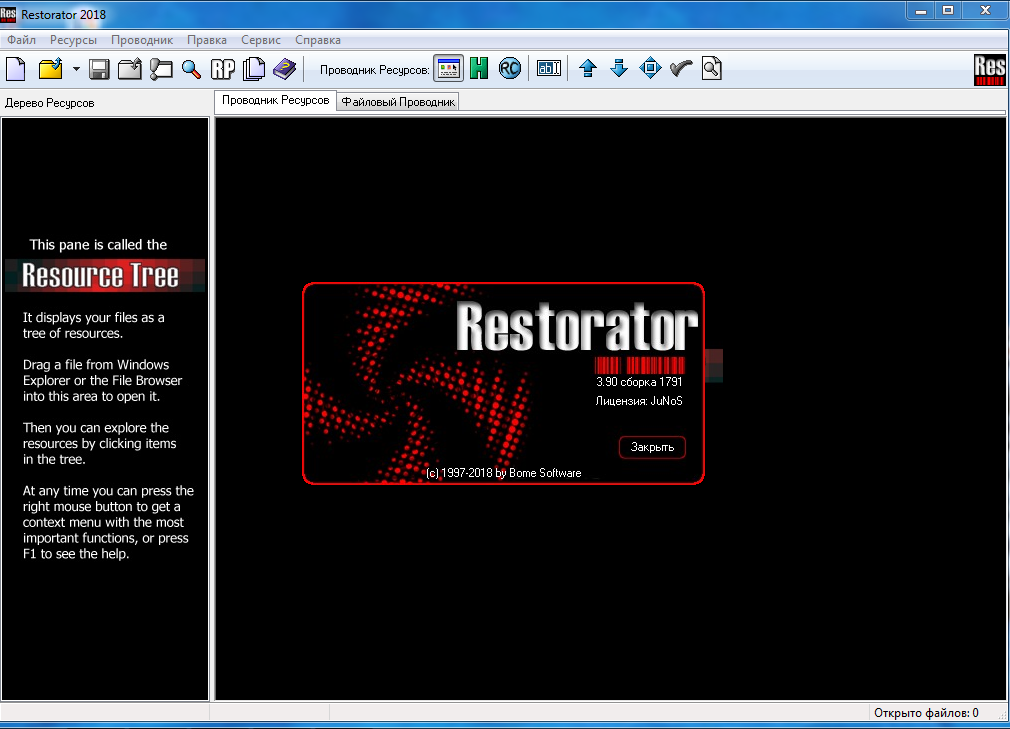Open the Ресурсы menu
This screenshot has height=729, width=1010.
[73, 40]
